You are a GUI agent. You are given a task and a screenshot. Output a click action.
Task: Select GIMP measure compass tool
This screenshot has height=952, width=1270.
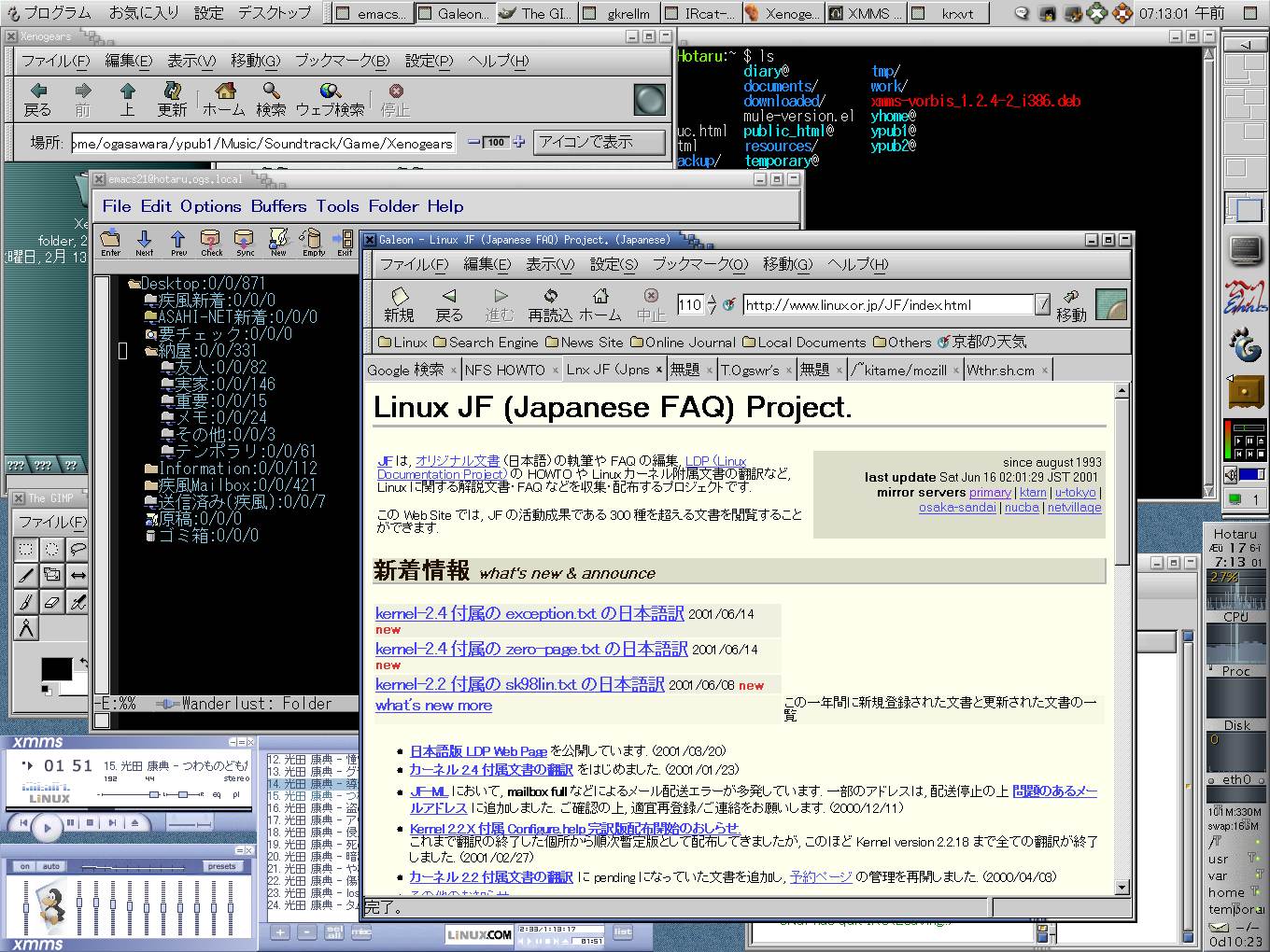click(x=26, y=629)
